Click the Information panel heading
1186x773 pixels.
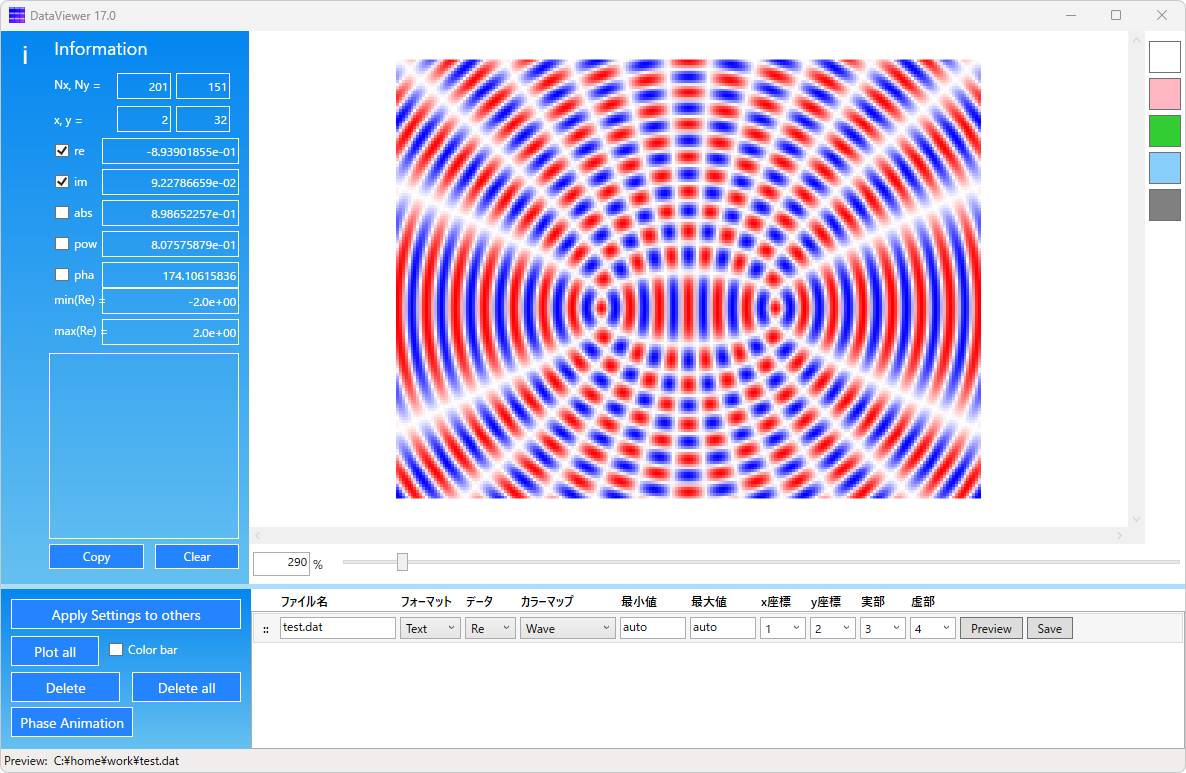pos(101,49)
